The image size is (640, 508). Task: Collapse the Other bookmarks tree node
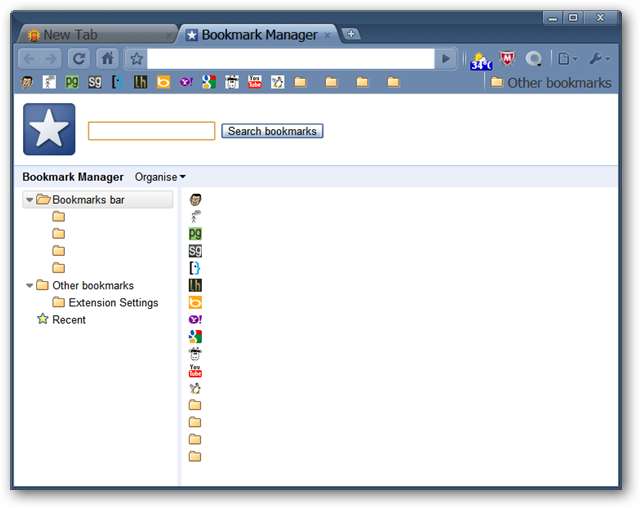tap(29, 286)
